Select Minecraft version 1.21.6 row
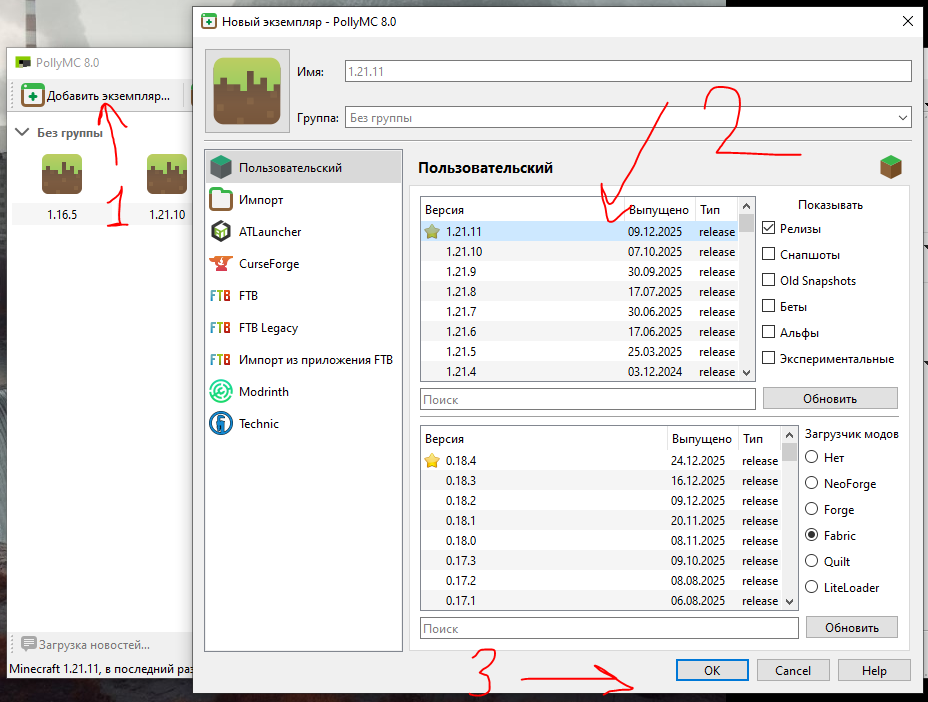Image resolution: width=928 pixels, height=702 pixels. [x=579, y=331]
